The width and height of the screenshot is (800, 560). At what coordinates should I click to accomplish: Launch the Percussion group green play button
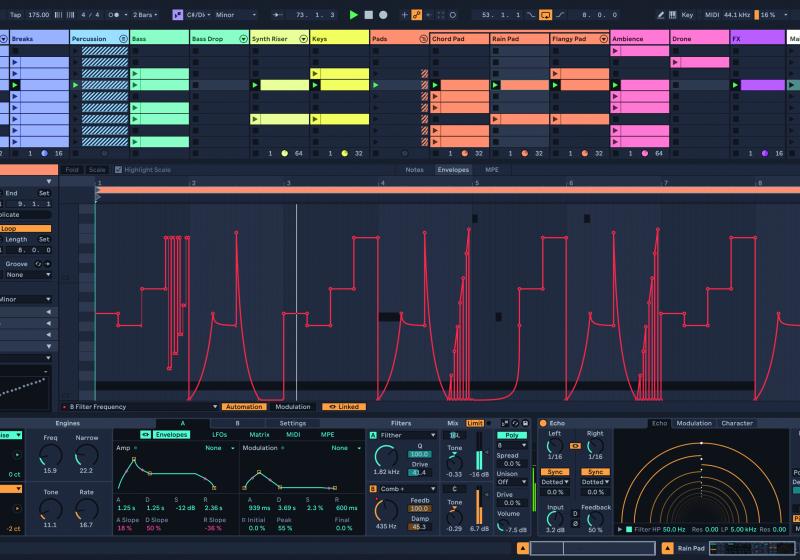click(x=76, y=85)
